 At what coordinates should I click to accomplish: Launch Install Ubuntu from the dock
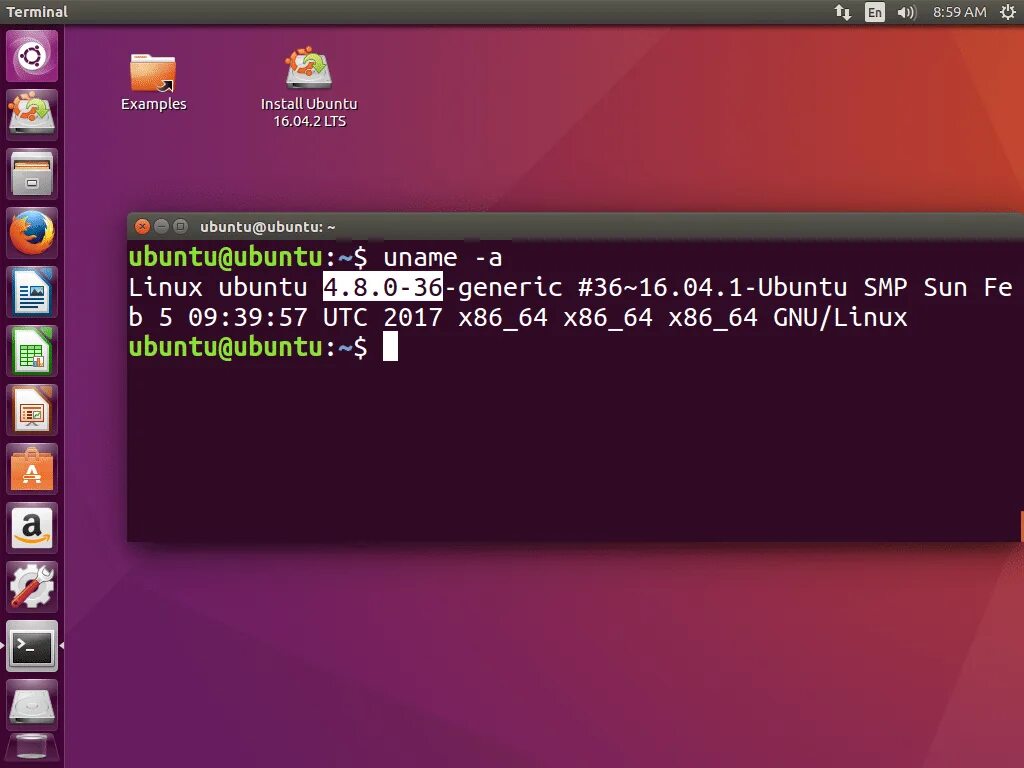32,115
